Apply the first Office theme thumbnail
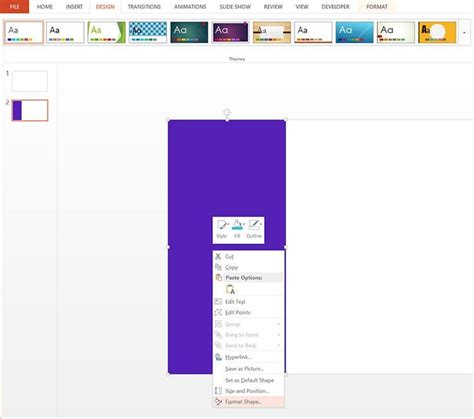The image size is (474, 419). tap(24, 32)
